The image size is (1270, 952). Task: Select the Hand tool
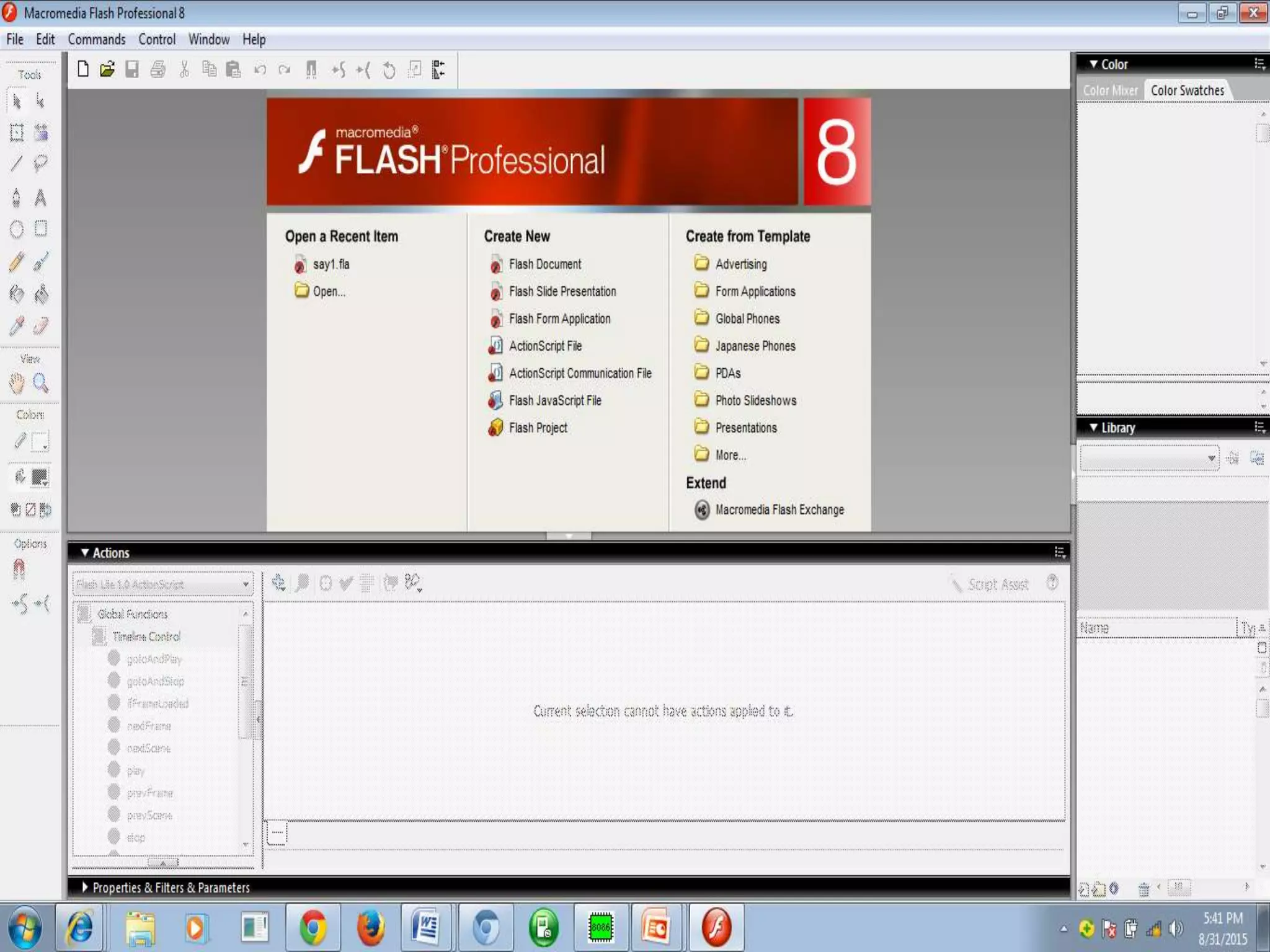[17, 384]
